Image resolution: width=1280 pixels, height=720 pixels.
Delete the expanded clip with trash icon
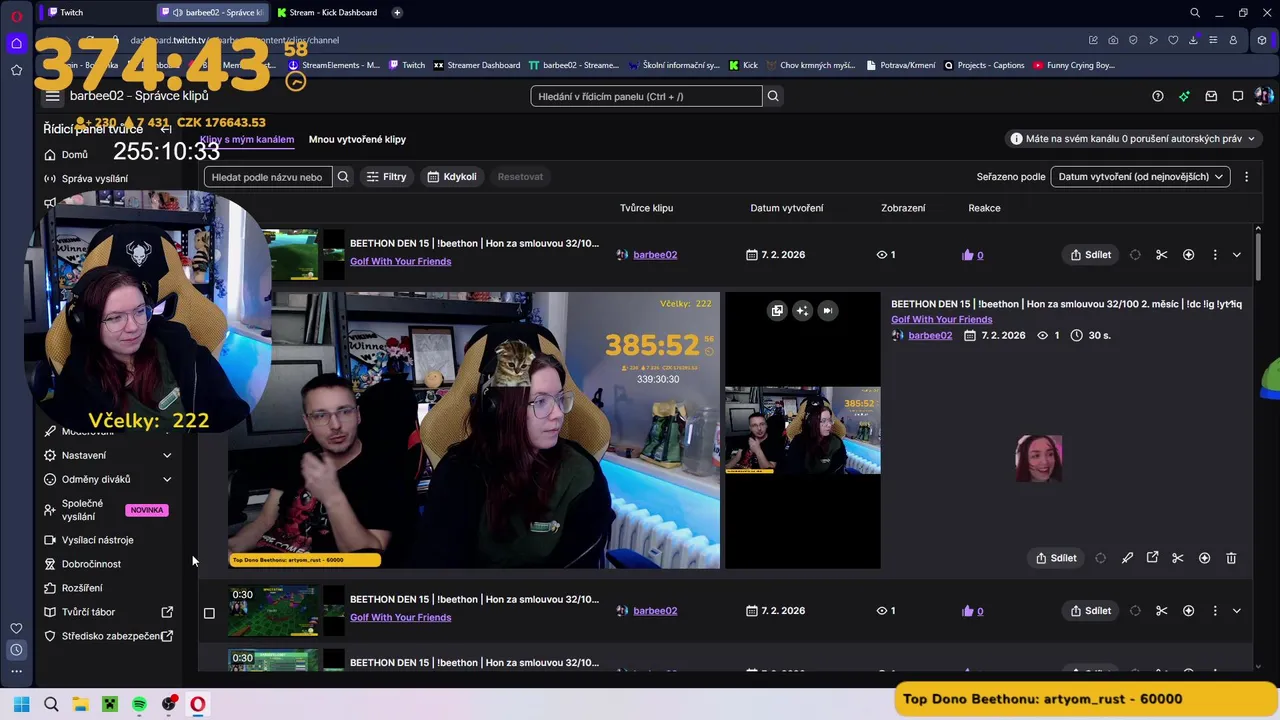coord(1231,558)
